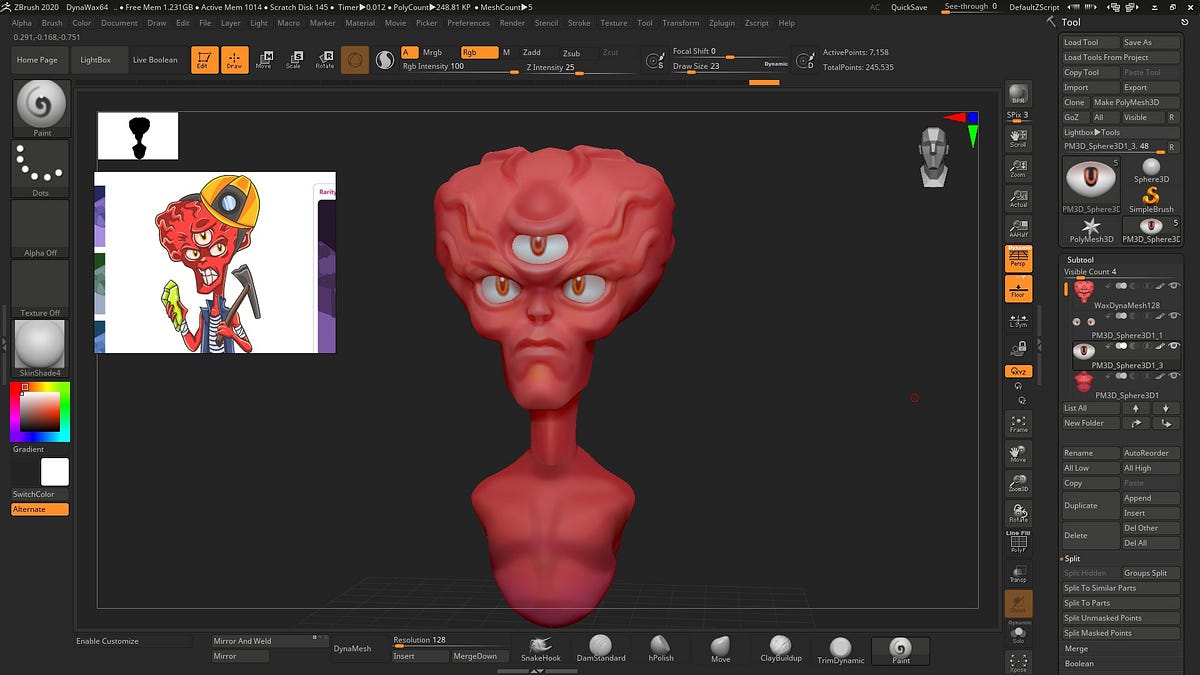Enable Transp transparency mode
Screen dimensions: 1200x675
(x=1018, y=573)
